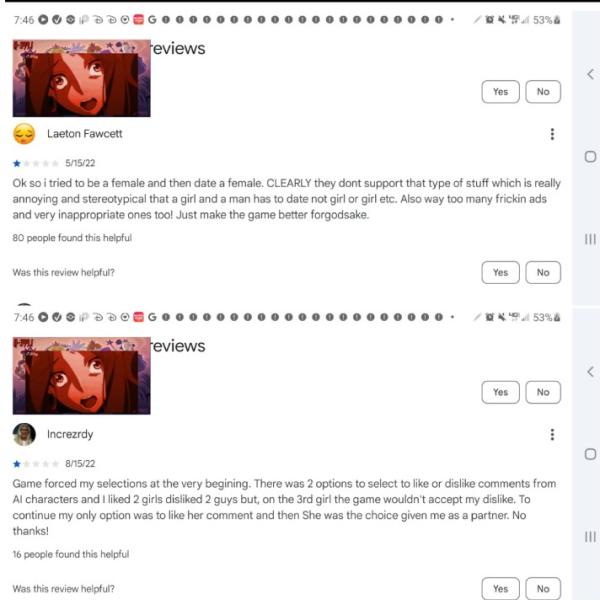The height and width of the screenshot is (600, 600).
Task: Click Laeton Fawcett's emoji avatar
Action: click(x=24, y=134)
